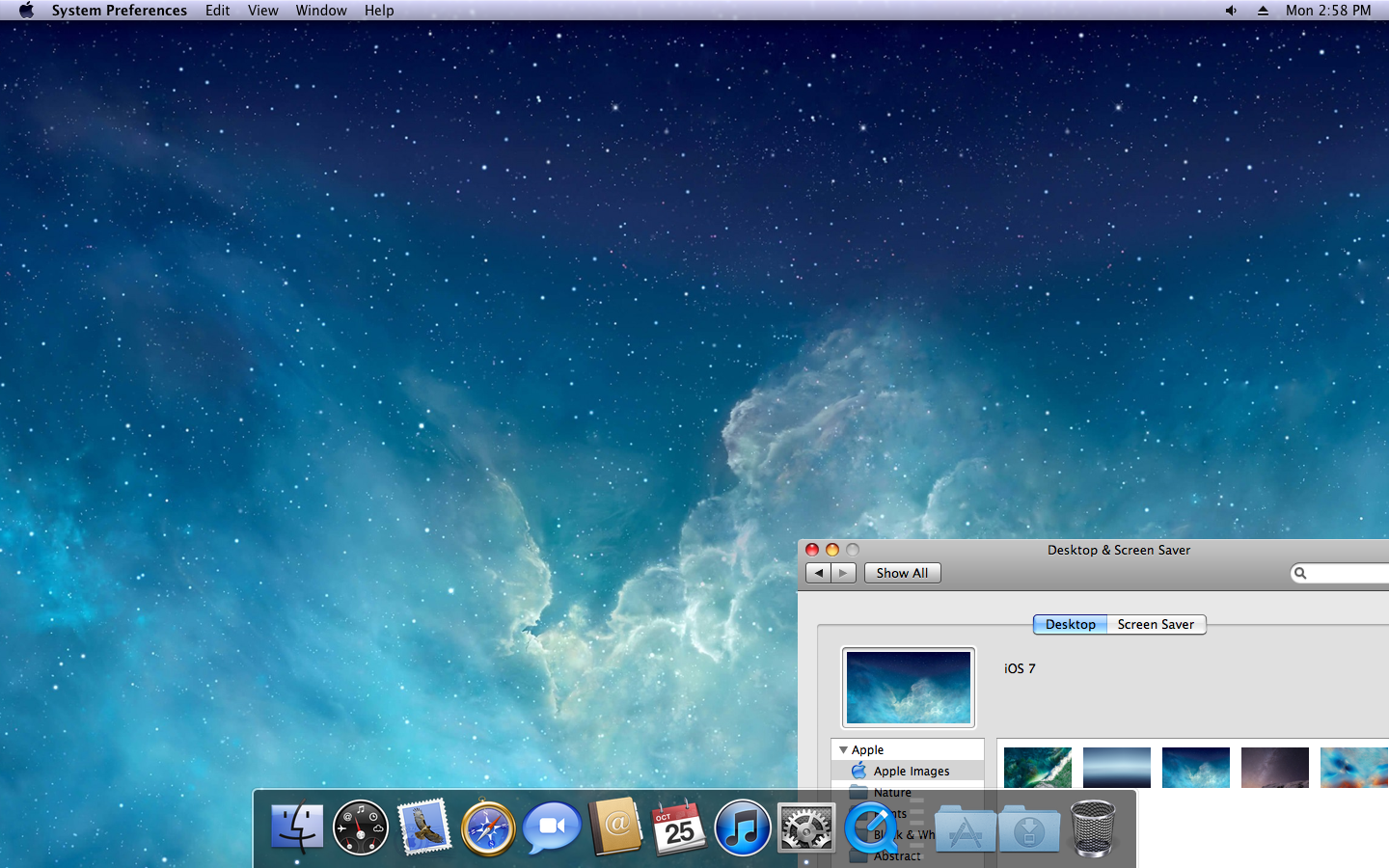Switch to the Screen Saver tab
Image resolution: width=1389 pixels, height=868 pixels.
pos(1156,624)
